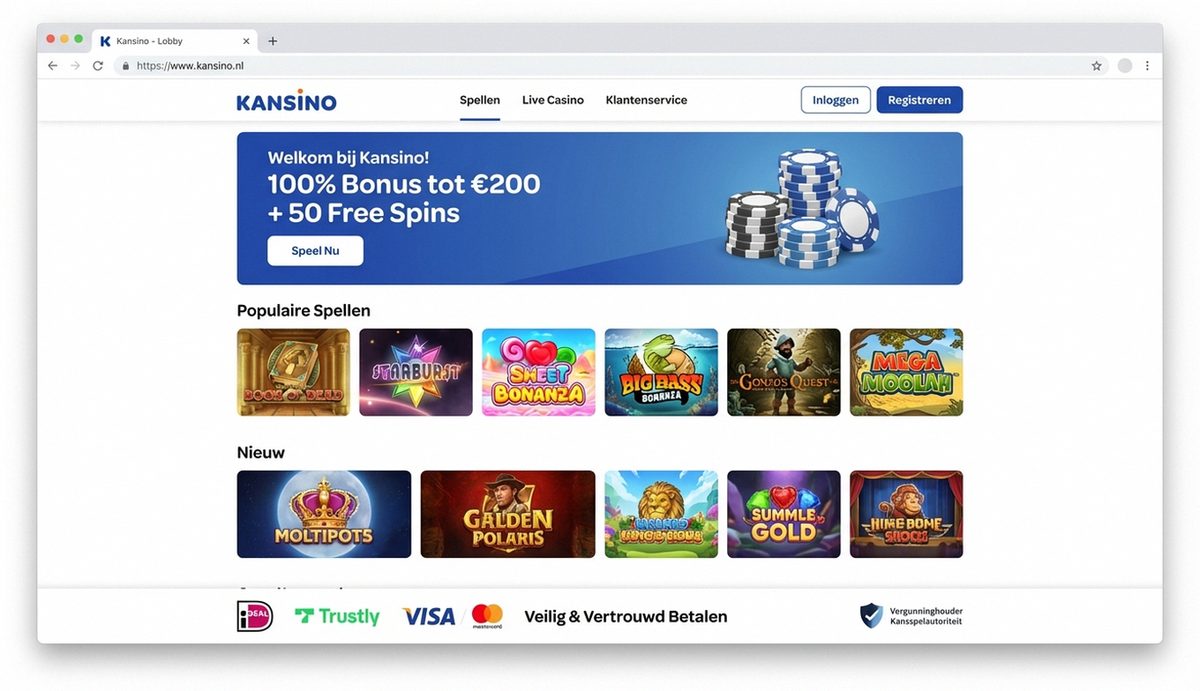The width and height of the screenshot is (1200, 691).
Task: Click the Mastercard logo in footer
Action: pyautogui.click(x=487, y=616)
